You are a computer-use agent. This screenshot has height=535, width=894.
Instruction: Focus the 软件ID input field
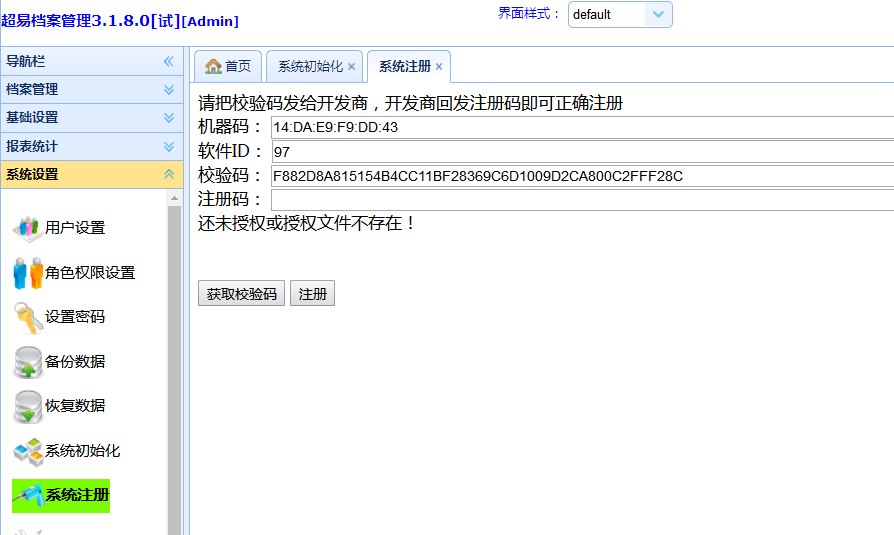582,152
